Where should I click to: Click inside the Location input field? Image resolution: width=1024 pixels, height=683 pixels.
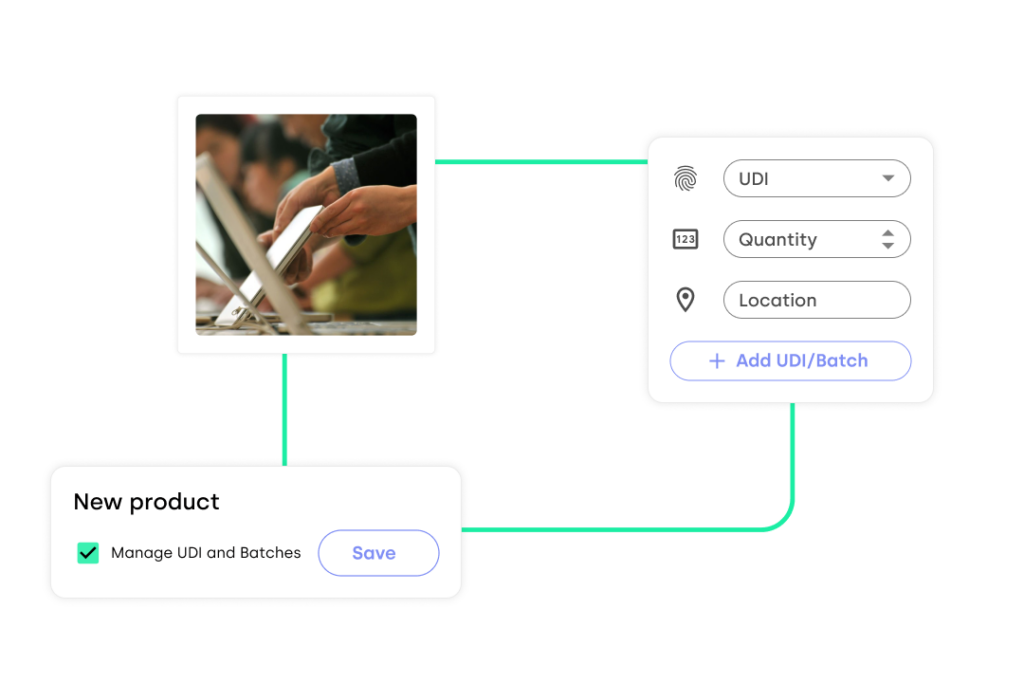(x=817, y=299)
